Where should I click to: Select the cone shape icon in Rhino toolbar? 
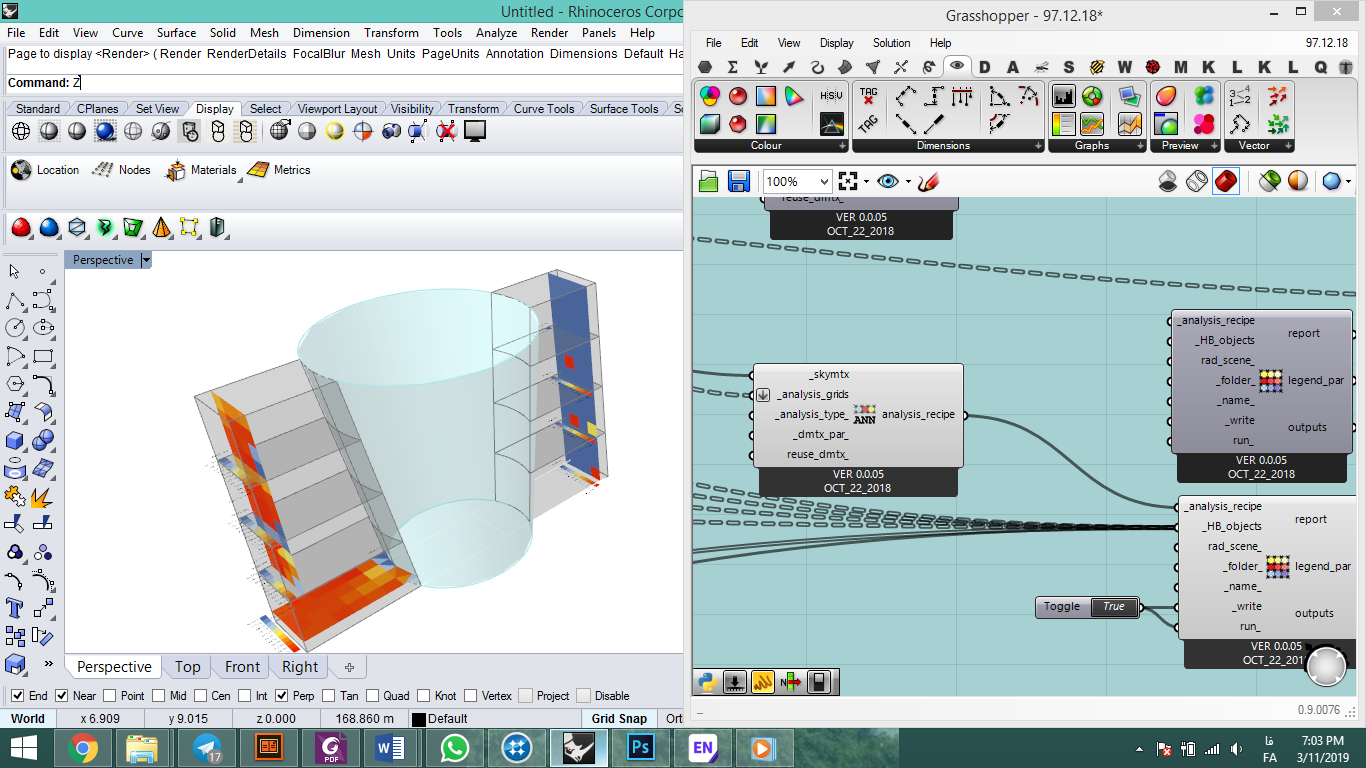point(162,229)
